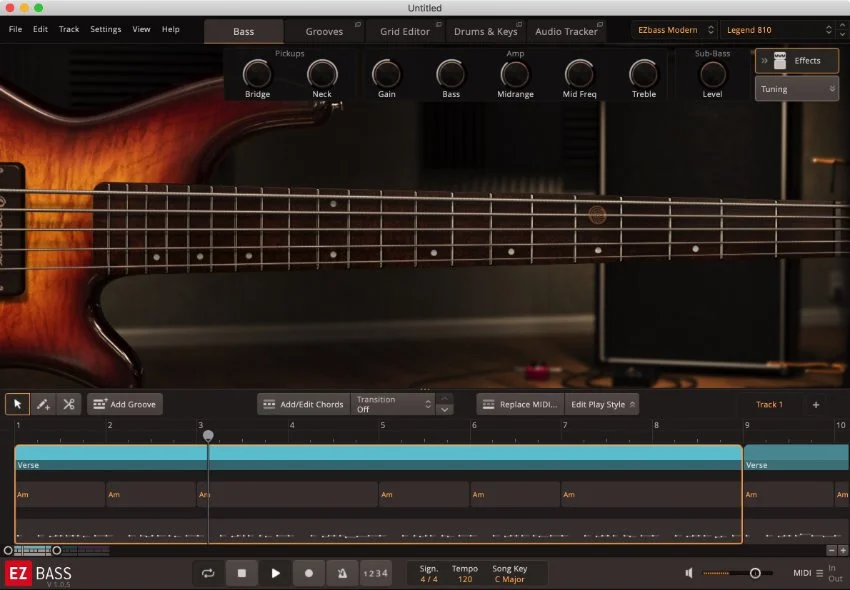Switch to Audio Tracker tab
The image size is (850, 590).
click(x=566, y=31)
